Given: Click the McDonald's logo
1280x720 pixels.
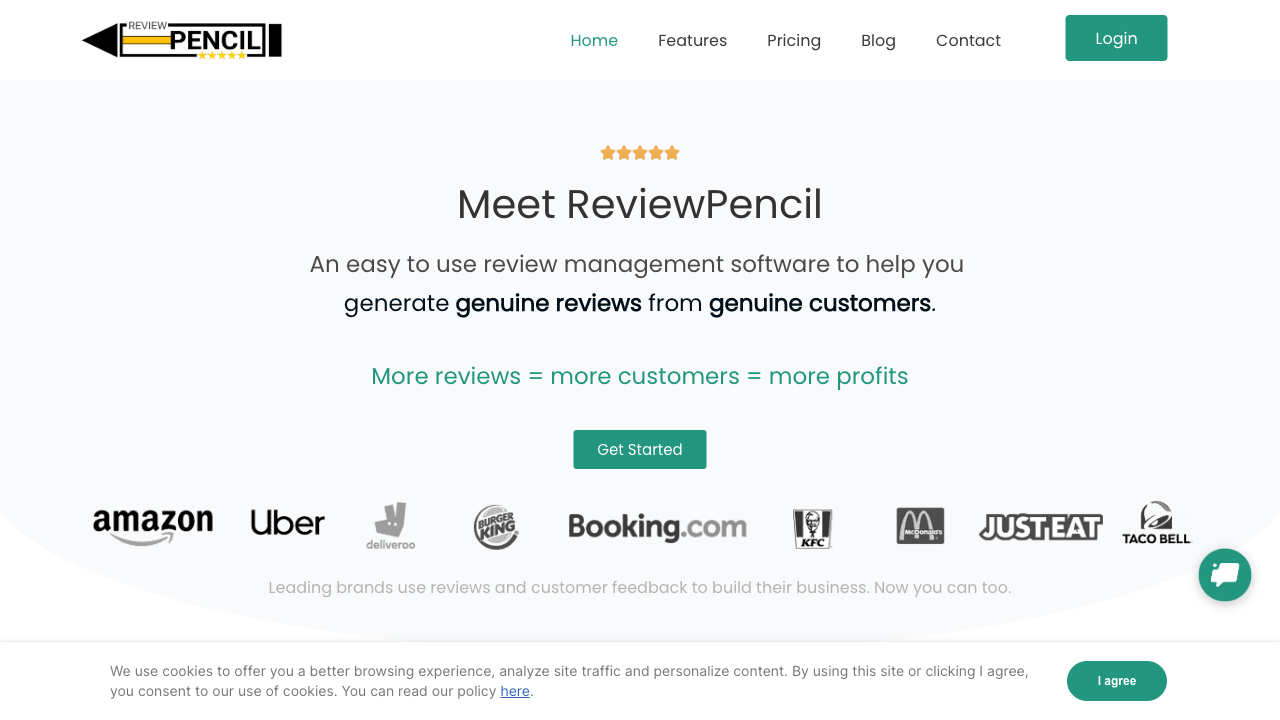Looking at the screenshot, I should tap(920, 526).
